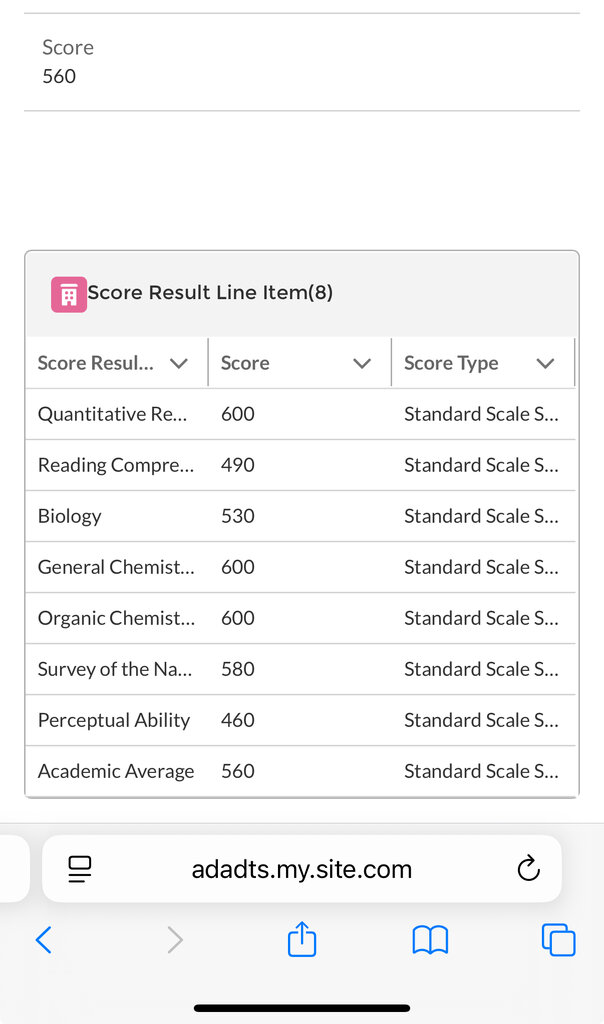Sort by the Score Type column header
Image resolution: width=604 pixels, height=1024 pixels.
pos(451,363)
